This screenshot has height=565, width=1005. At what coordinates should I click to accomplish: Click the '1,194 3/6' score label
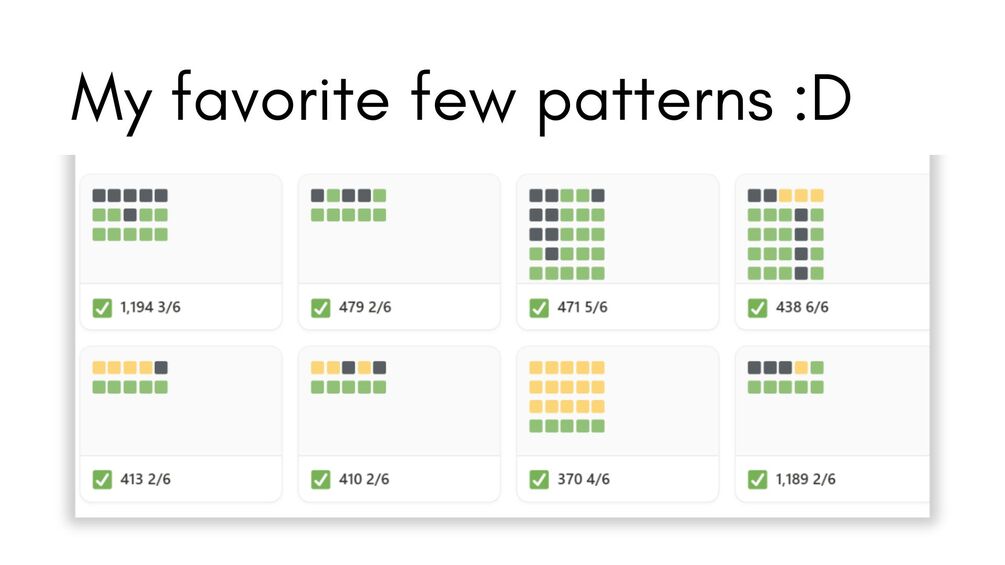click(150, 307)
